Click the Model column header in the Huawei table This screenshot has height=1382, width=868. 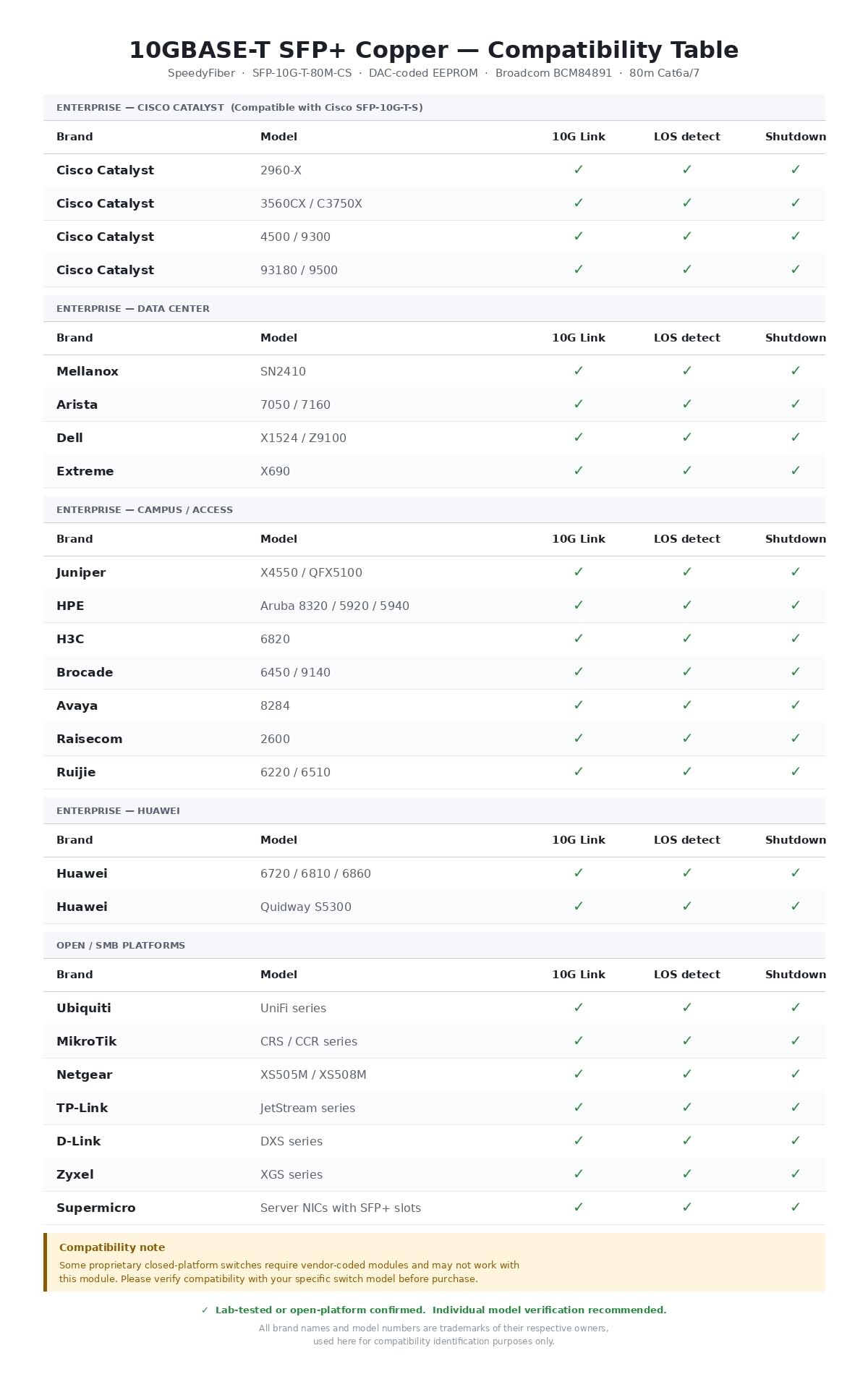click(278, 840)
